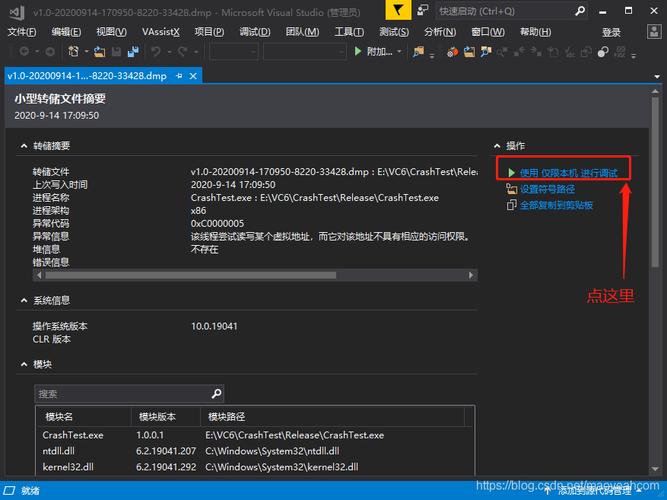Collapse the 操作 section
This screenshot has height=500, width=667.
tap(497, 146)
